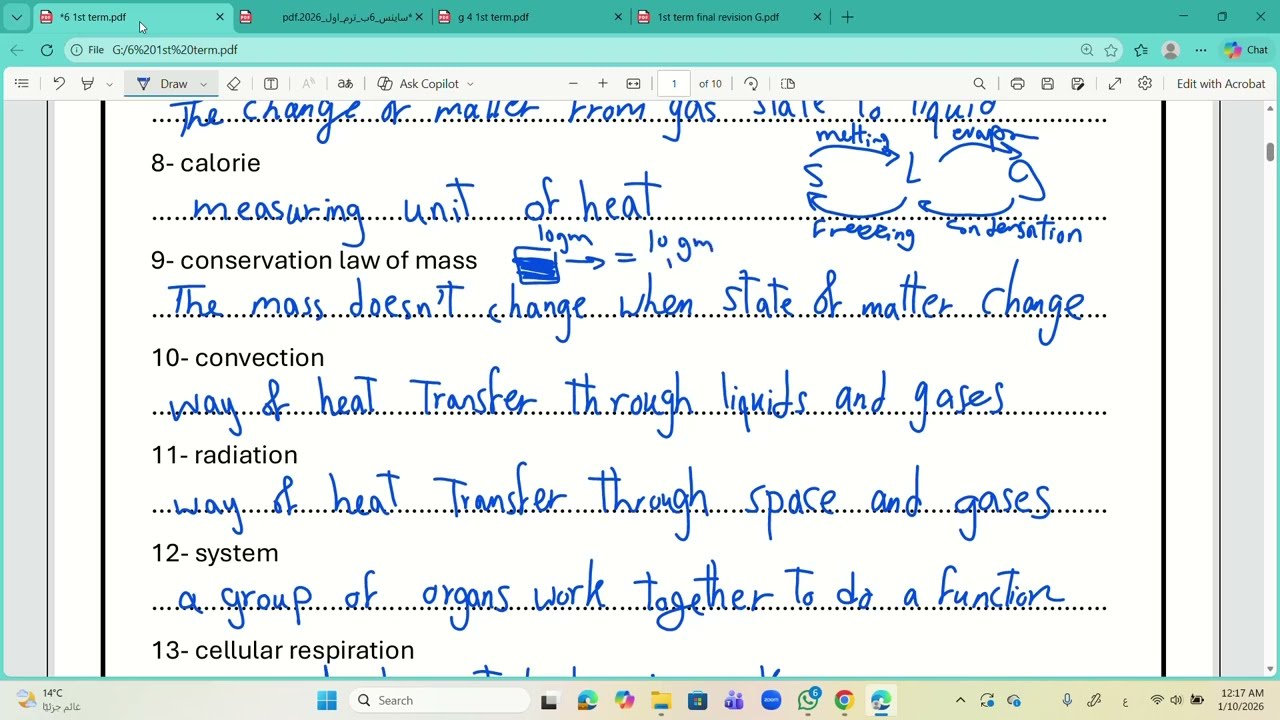1280x720 pixels.
Task: Zoom in the PDF page
Action: [x=603, y=84]
